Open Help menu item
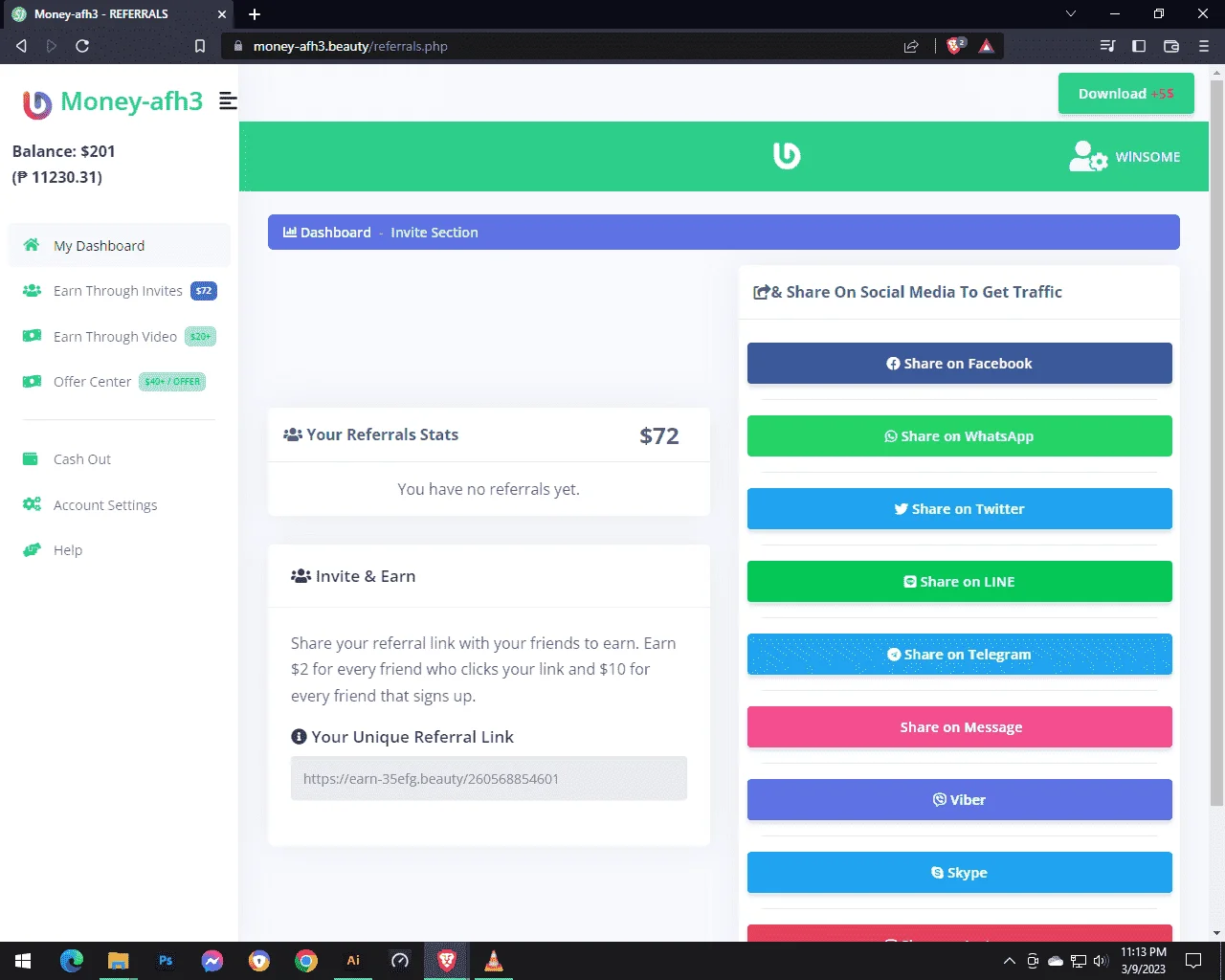 [x=120, y=550]
